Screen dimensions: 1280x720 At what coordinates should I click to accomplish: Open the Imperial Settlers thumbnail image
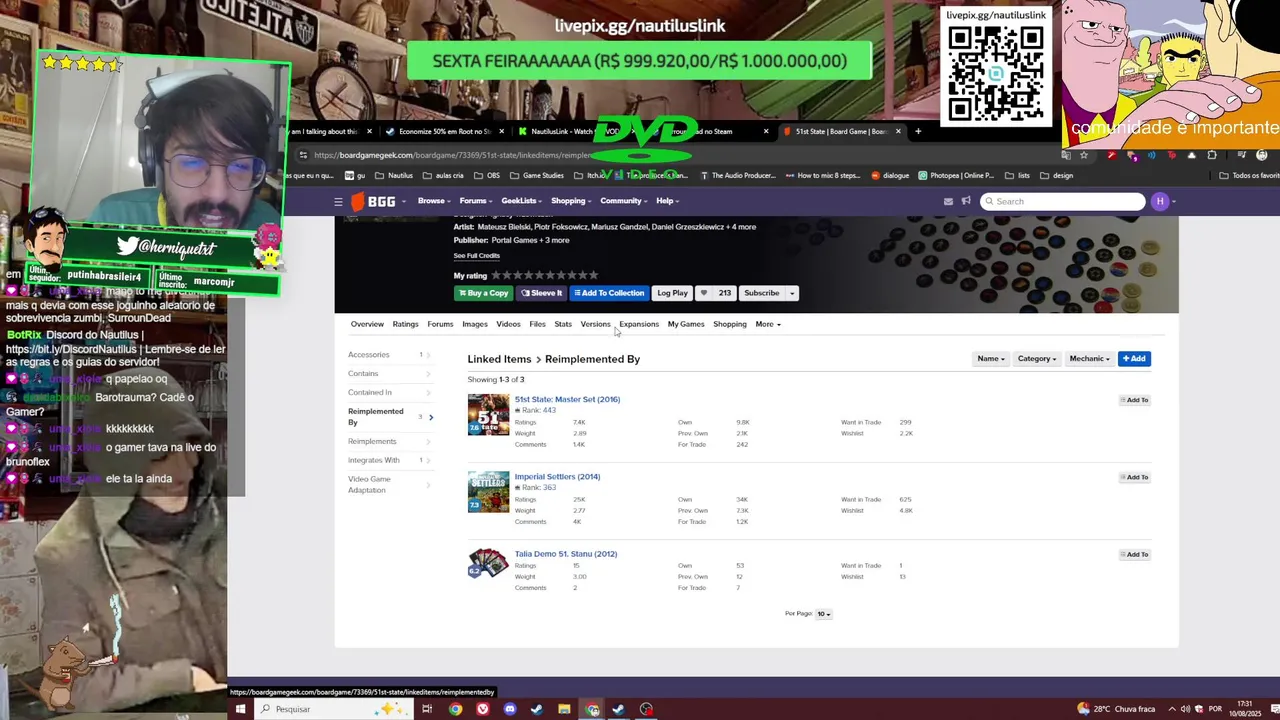(x=488, y=492)
